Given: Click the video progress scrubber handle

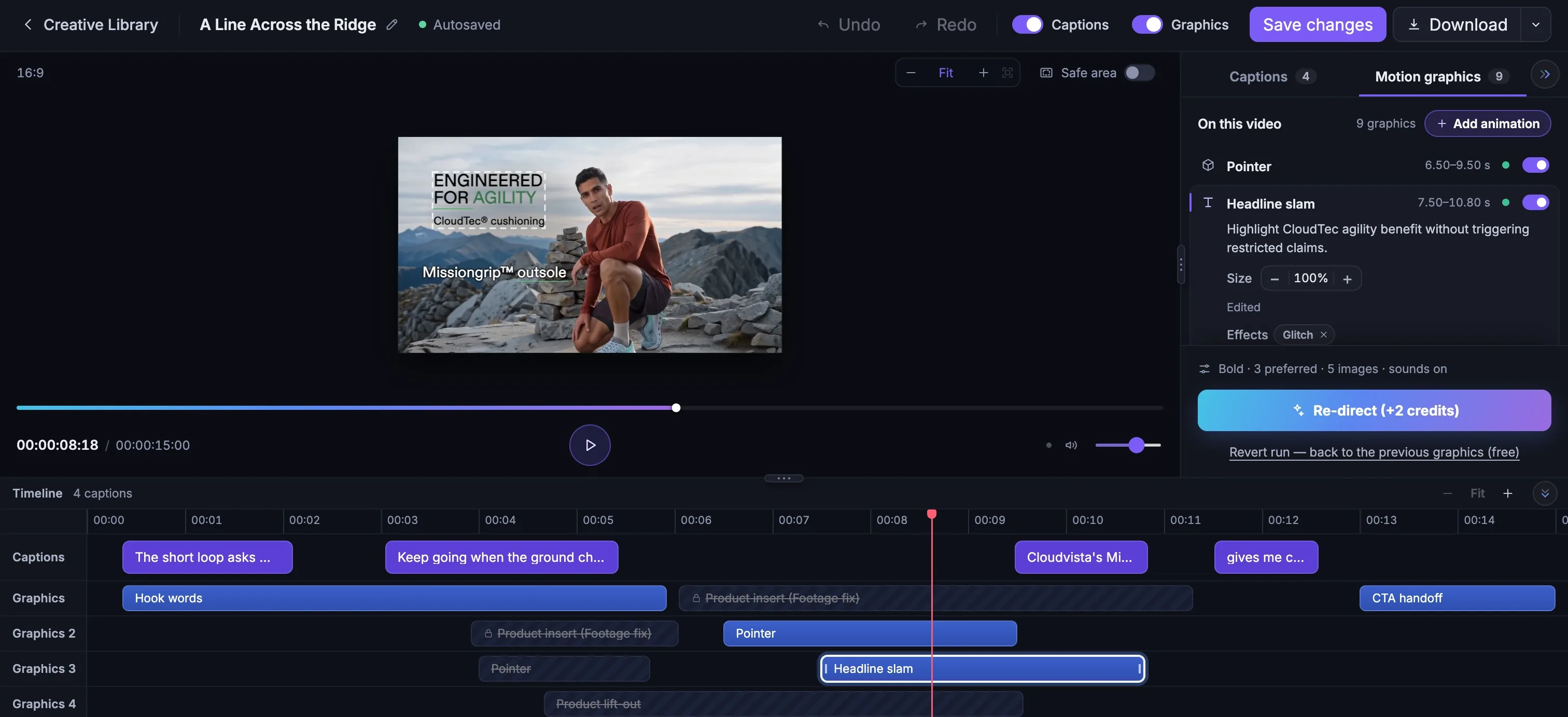Looking at the screenshot, I should coord(676,408).
